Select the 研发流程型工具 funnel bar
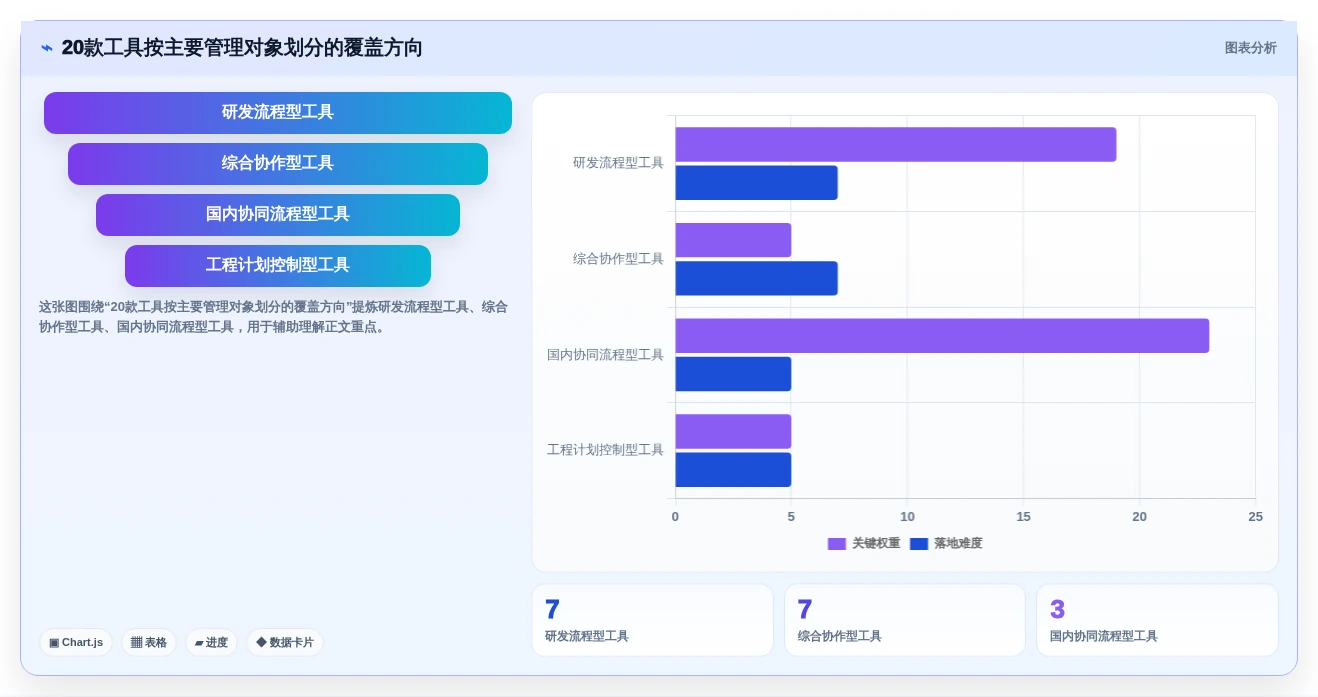Image resolution: width=1318 pixels, height=697 pixels. [278, 113]
